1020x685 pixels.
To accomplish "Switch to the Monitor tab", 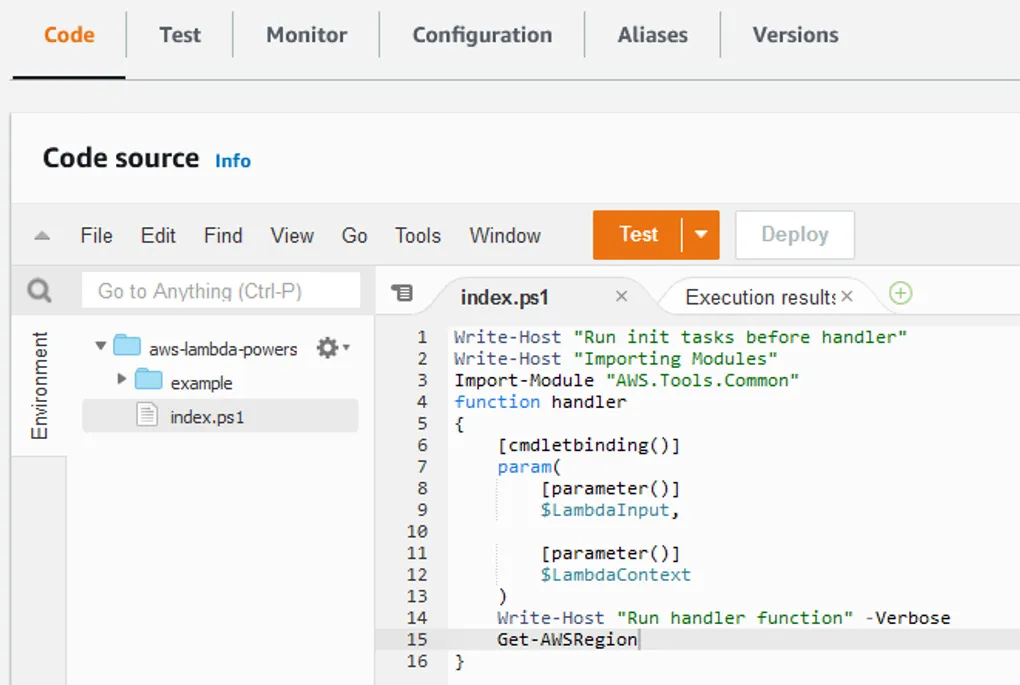I will [306, 35].
